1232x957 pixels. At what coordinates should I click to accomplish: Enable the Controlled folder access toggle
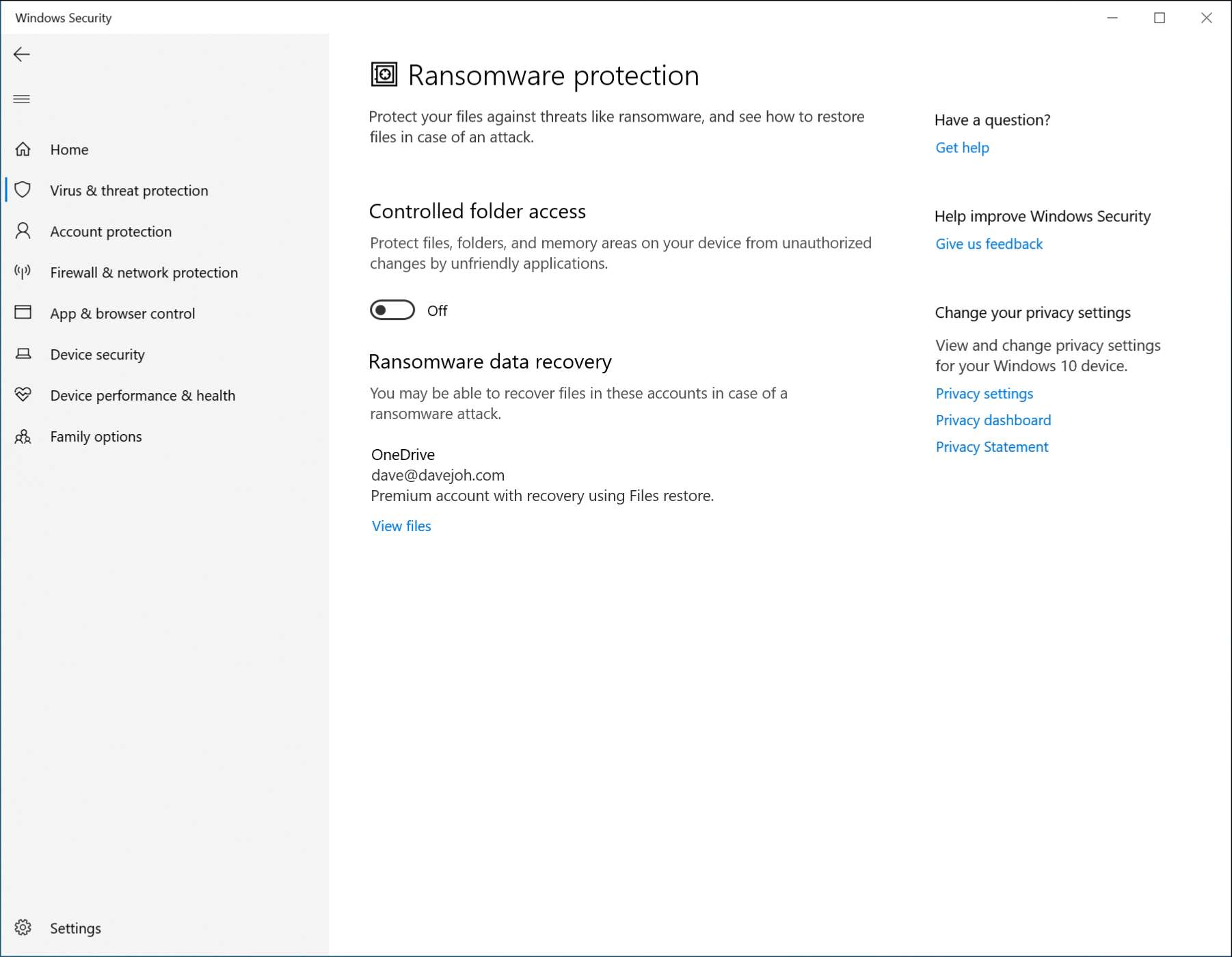coord(392,310)
